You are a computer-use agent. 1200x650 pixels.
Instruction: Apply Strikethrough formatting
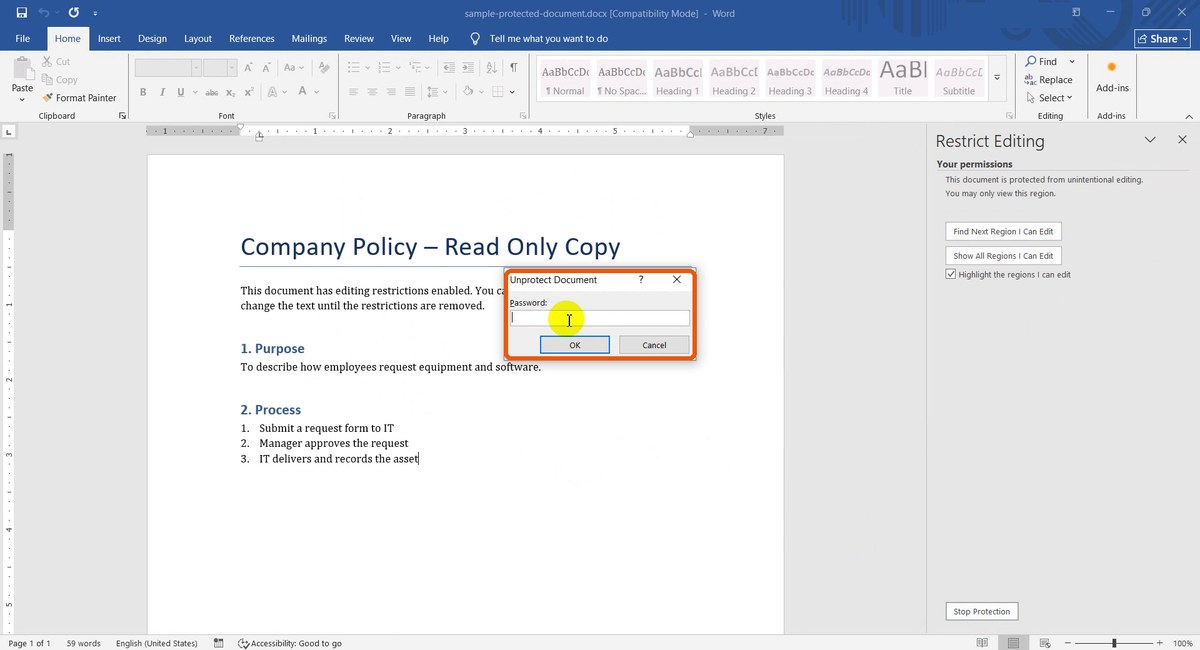[x=211, y=92]
